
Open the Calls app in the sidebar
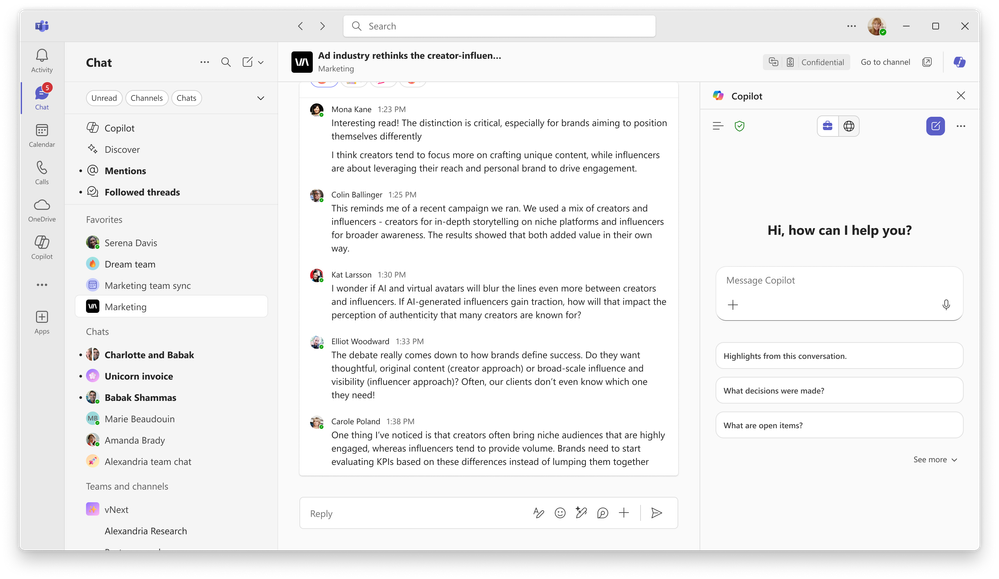pyautogui.click(x=42, y=172)
